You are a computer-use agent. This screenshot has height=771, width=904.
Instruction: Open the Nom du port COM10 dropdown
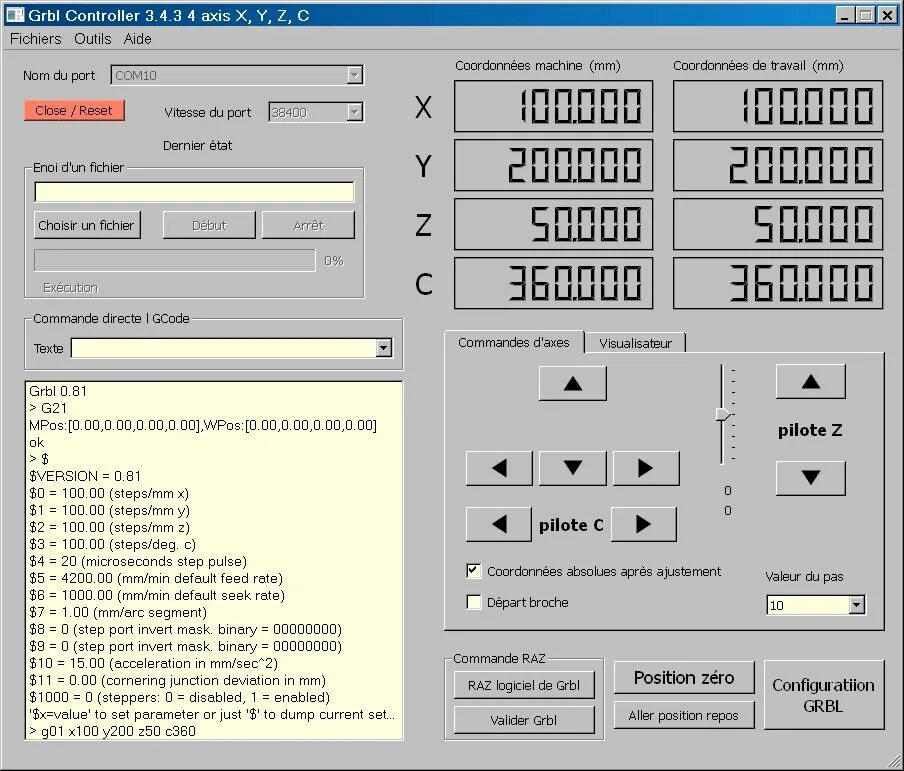[354, 75]
